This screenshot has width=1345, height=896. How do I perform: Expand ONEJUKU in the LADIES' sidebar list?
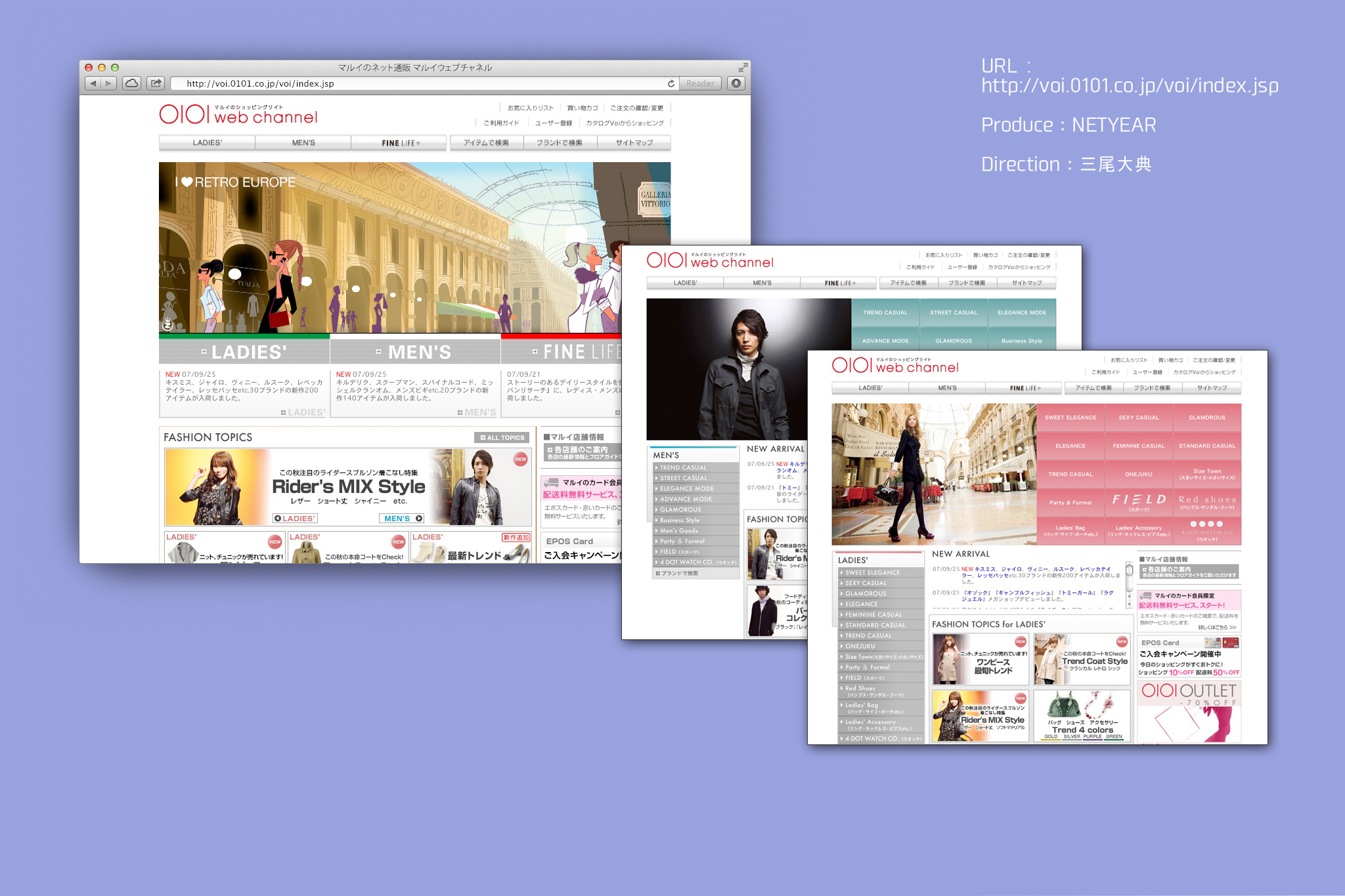860,646
